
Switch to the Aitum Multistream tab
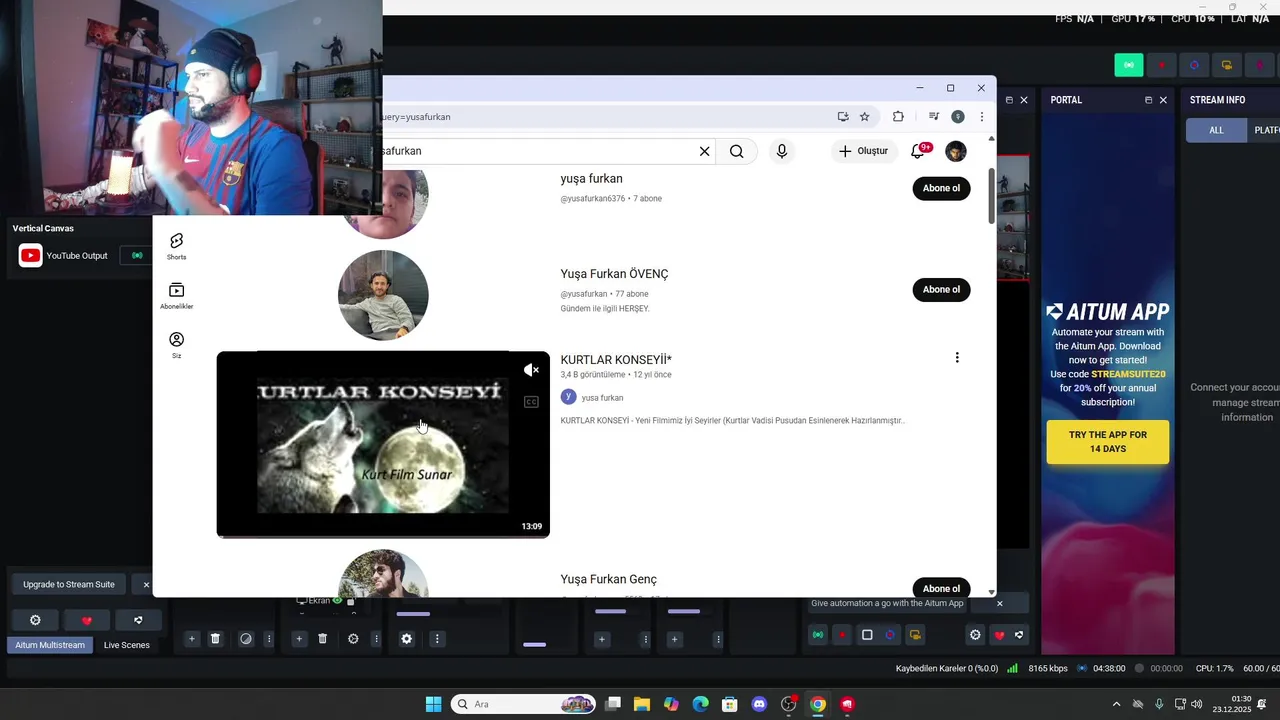click(x=50, y=645)
